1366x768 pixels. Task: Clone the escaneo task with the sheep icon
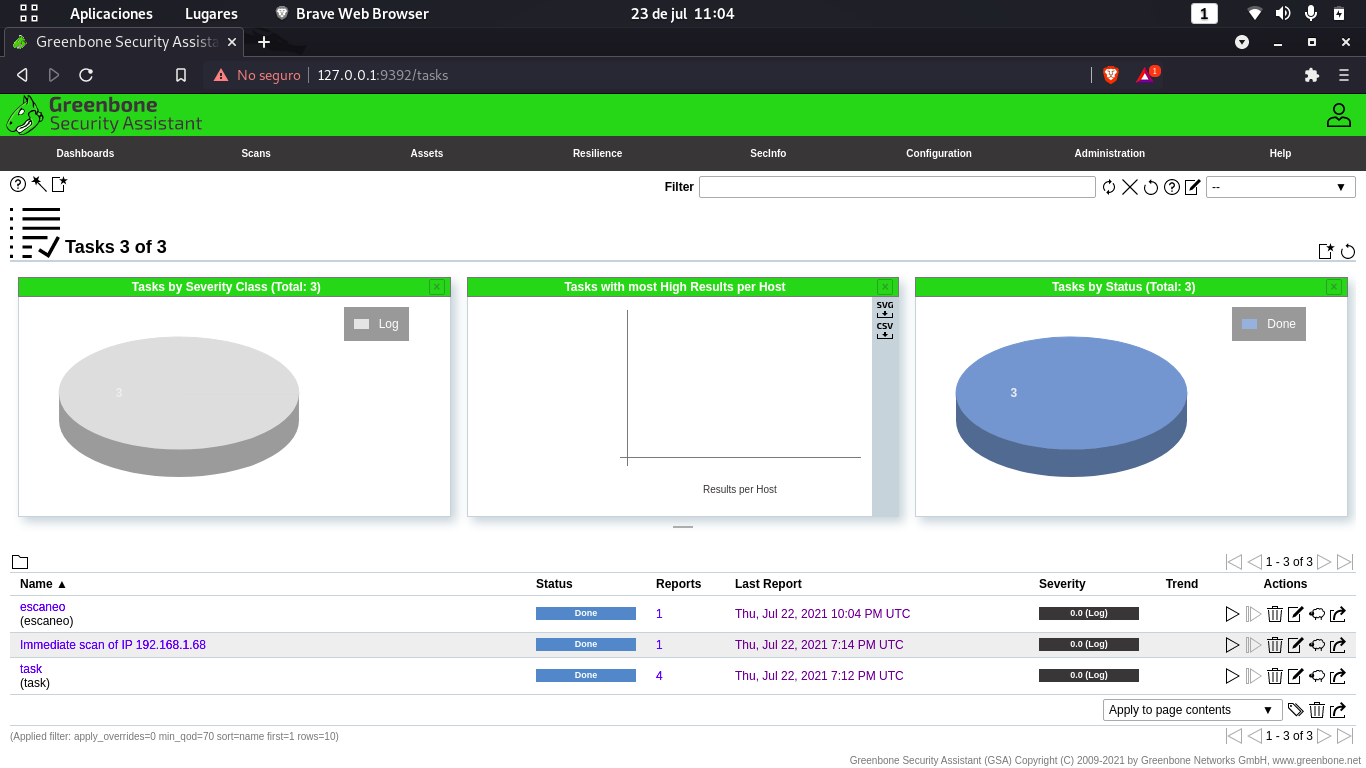[x=1317, y=614]
